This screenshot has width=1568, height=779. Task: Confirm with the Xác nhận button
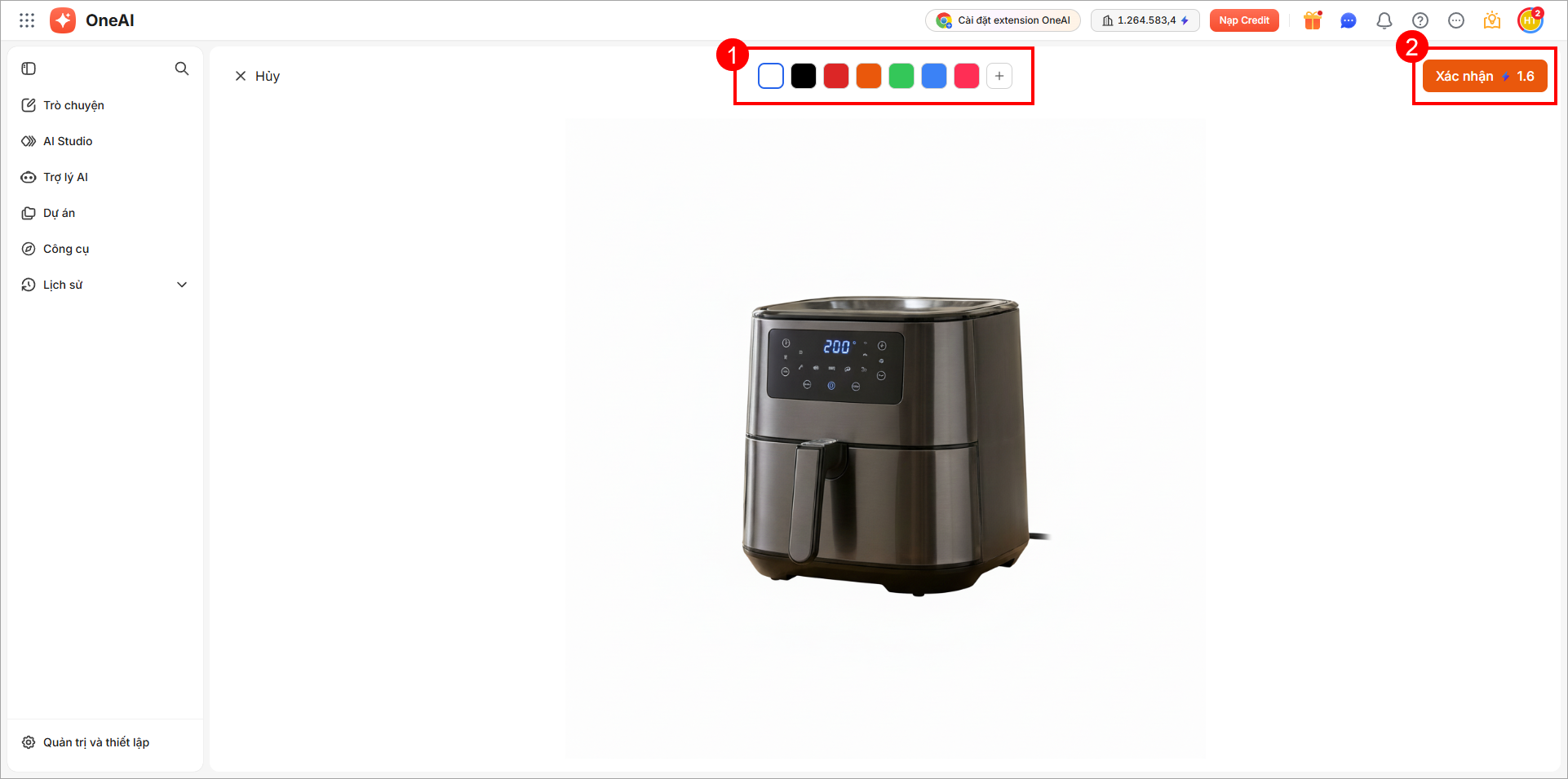pyautogui.click(x=1485, y=76)
